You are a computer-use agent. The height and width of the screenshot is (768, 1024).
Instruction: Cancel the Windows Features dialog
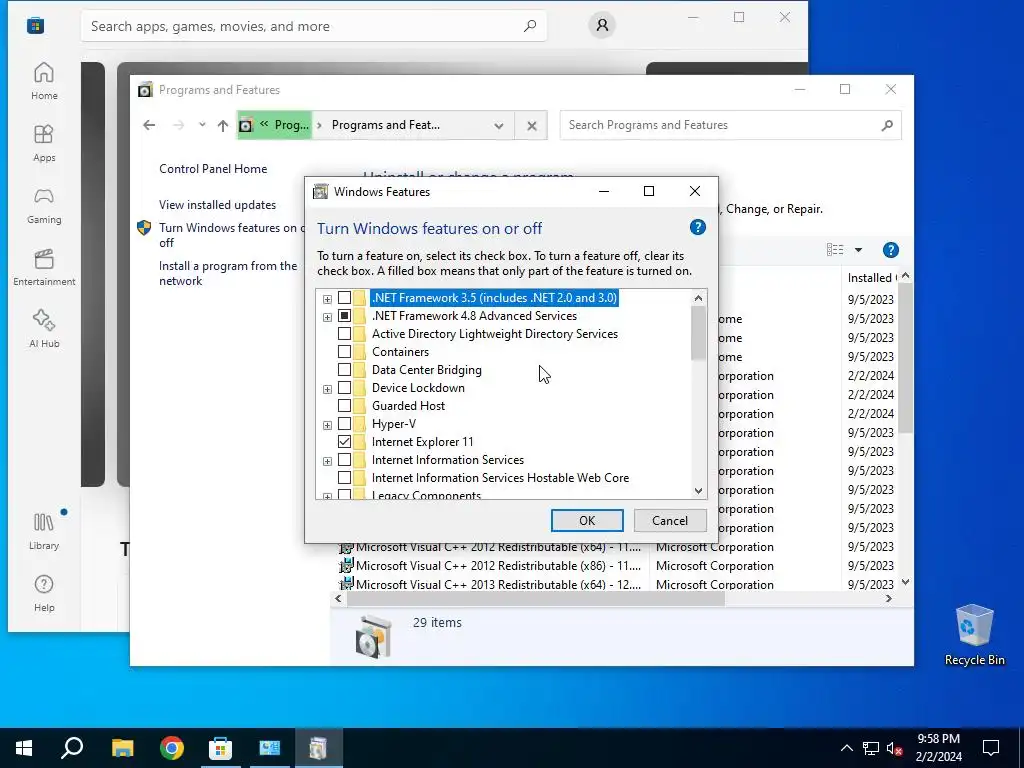pyautogui.click(x=669, y=520)
